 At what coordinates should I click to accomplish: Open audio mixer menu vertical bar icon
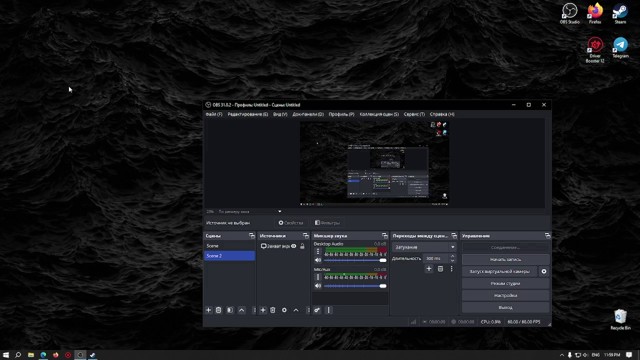(x=329, y=310)
